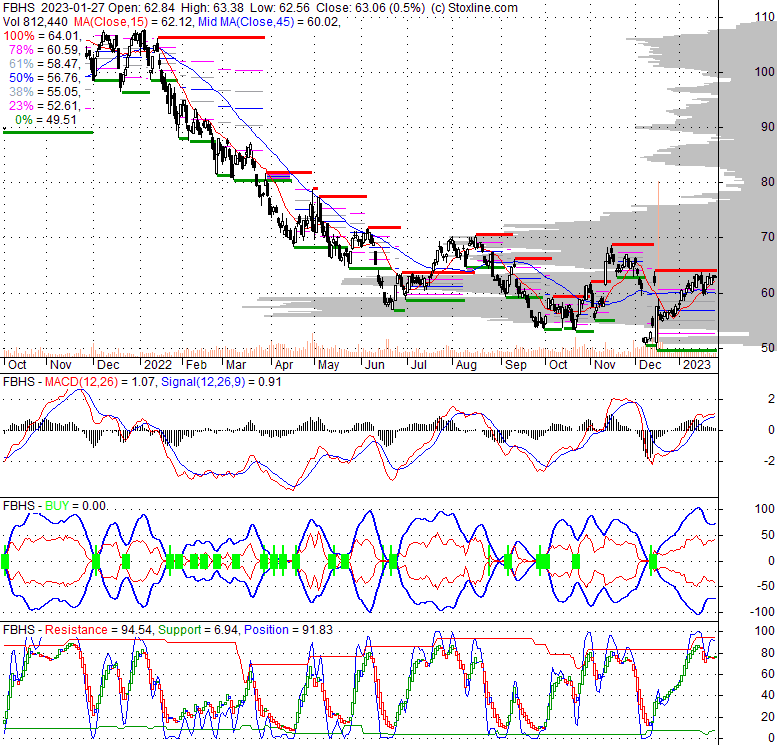Click the '78% = 60.59' Fibonacci level

click(44, 50)
